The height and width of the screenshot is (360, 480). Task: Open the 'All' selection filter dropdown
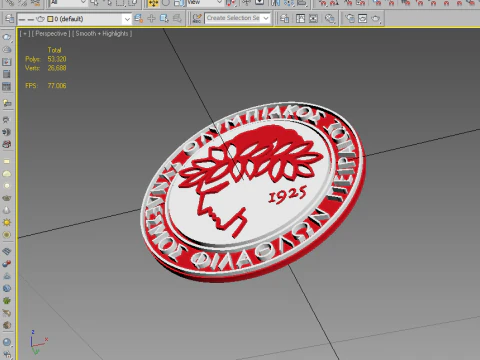(68, 3)
